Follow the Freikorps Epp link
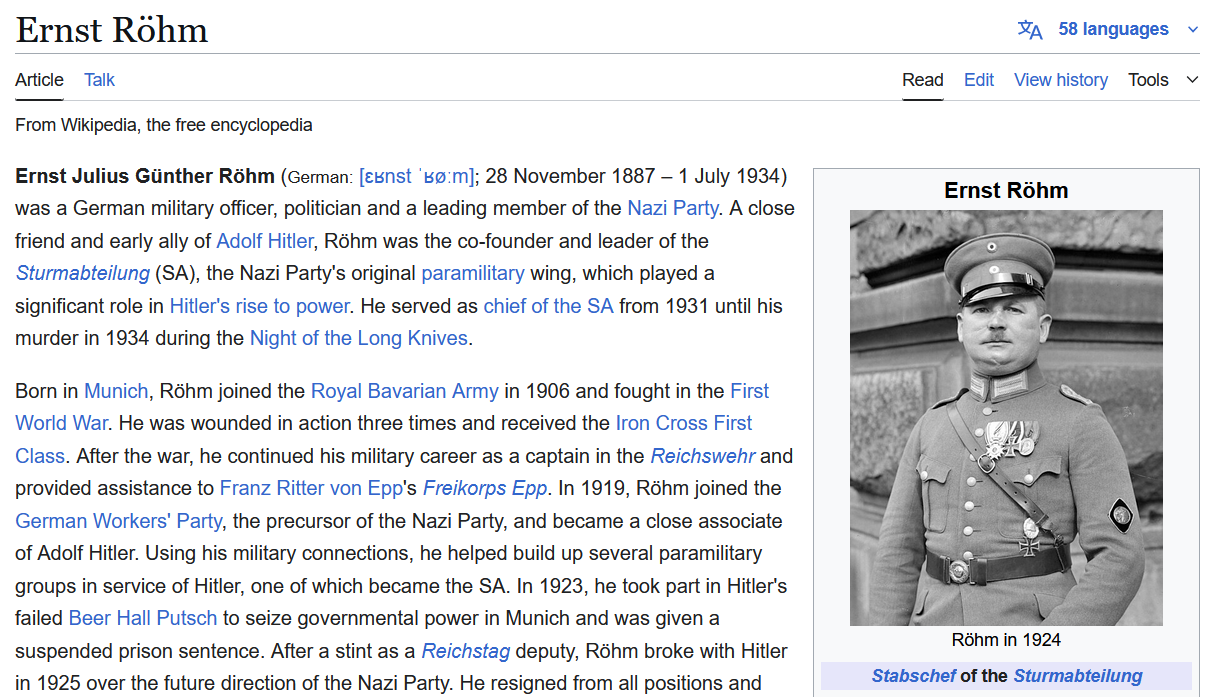The height and width of the screenshot is (697, 1207). click(x=485, y=488)
